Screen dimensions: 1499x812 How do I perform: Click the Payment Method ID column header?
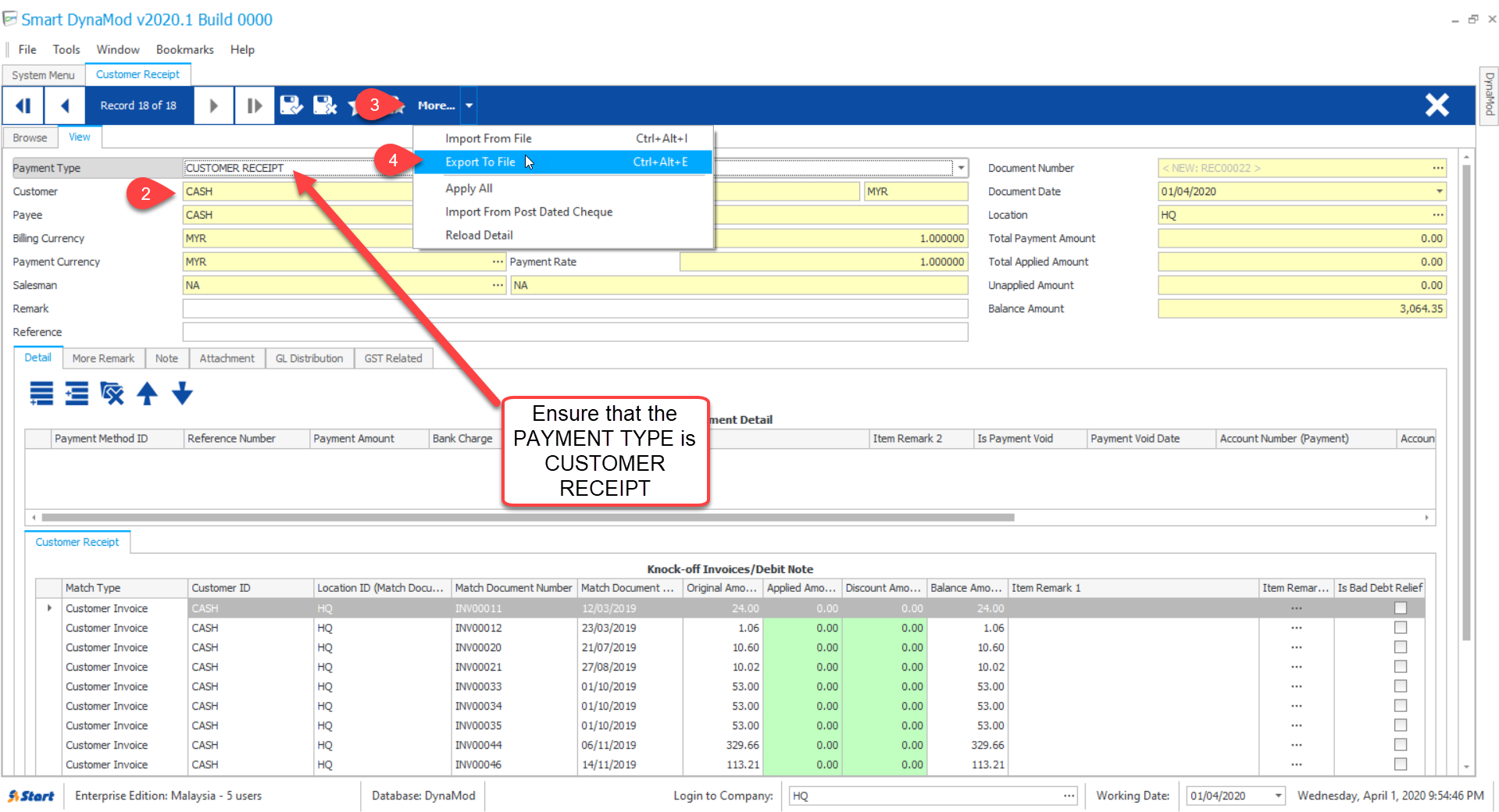pos(117,439)
